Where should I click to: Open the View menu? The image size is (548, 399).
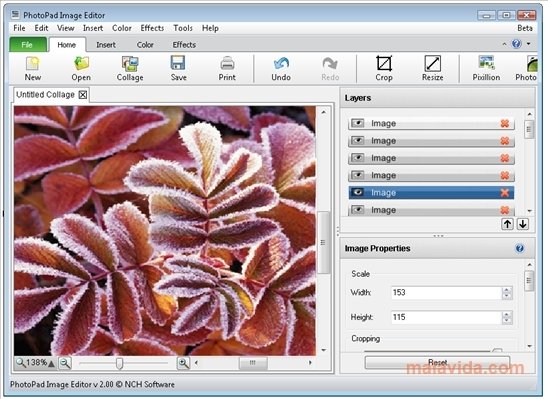[66, 28]
